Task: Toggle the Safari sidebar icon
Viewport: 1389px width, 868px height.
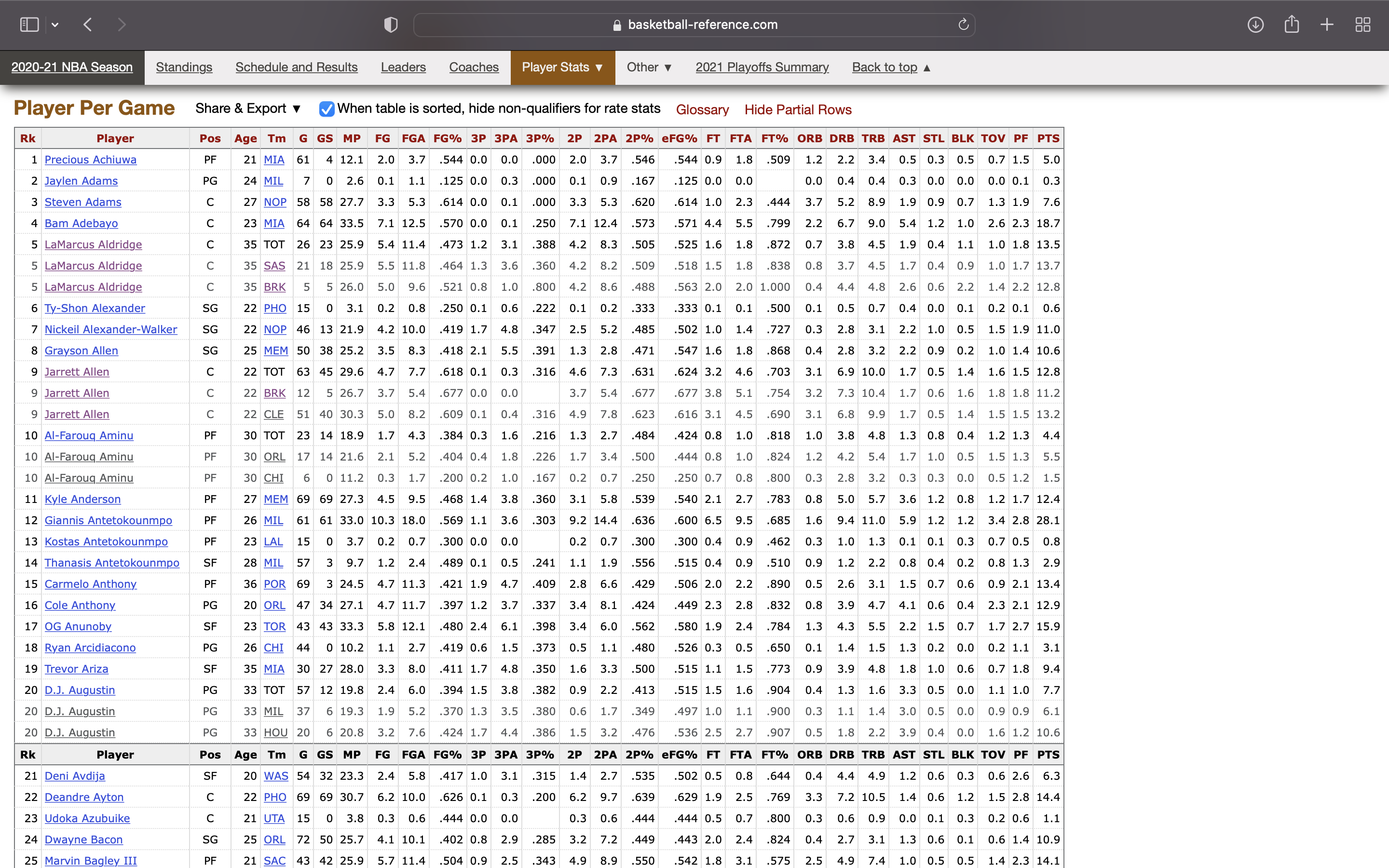Action: (29, 25)
